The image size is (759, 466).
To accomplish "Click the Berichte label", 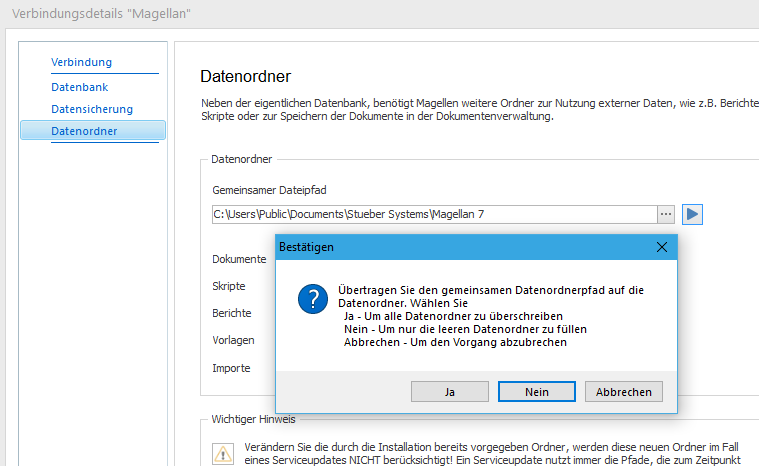I will [x=231, y=313].
